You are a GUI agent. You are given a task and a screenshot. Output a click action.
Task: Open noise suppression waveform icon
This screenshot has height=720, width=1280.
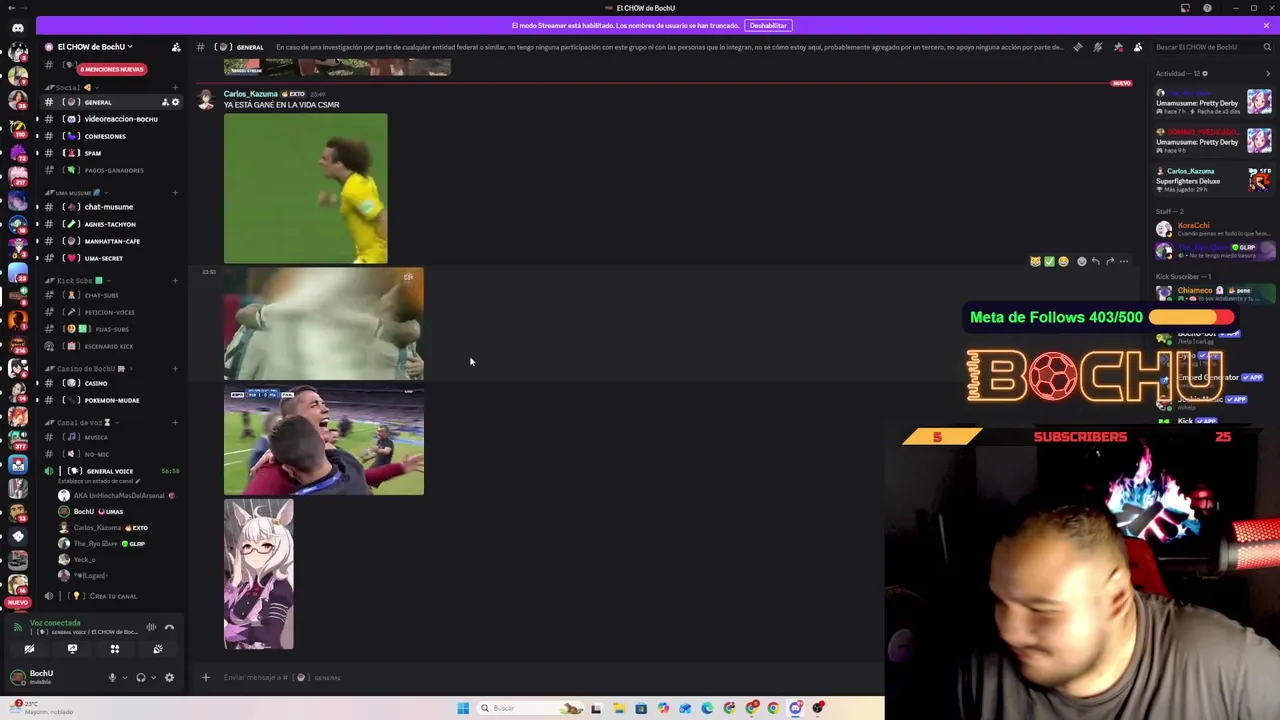(x=151, y=628)
